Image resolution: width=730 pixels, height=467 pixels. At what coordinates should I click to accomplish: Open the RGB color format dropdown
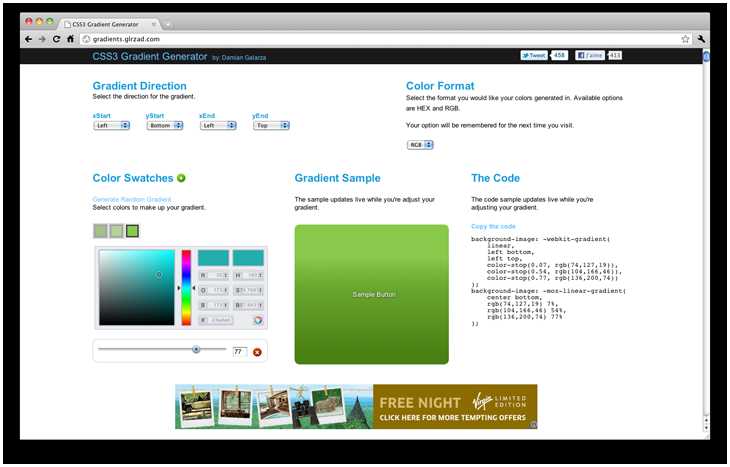[x=420, y=145]
